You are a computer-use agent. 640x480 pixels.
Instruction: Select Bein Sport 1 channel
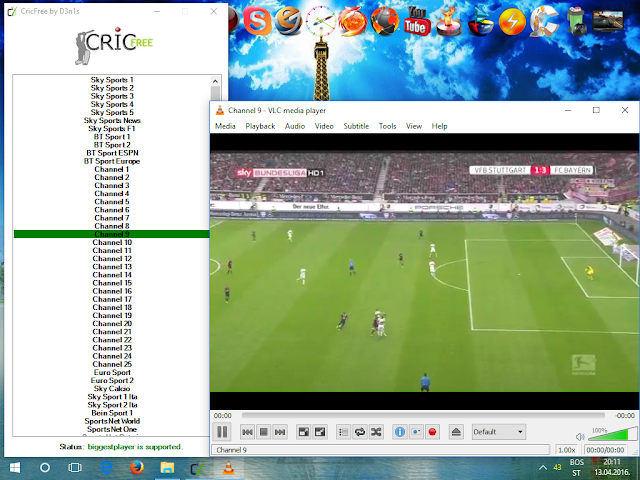point(112,413)
